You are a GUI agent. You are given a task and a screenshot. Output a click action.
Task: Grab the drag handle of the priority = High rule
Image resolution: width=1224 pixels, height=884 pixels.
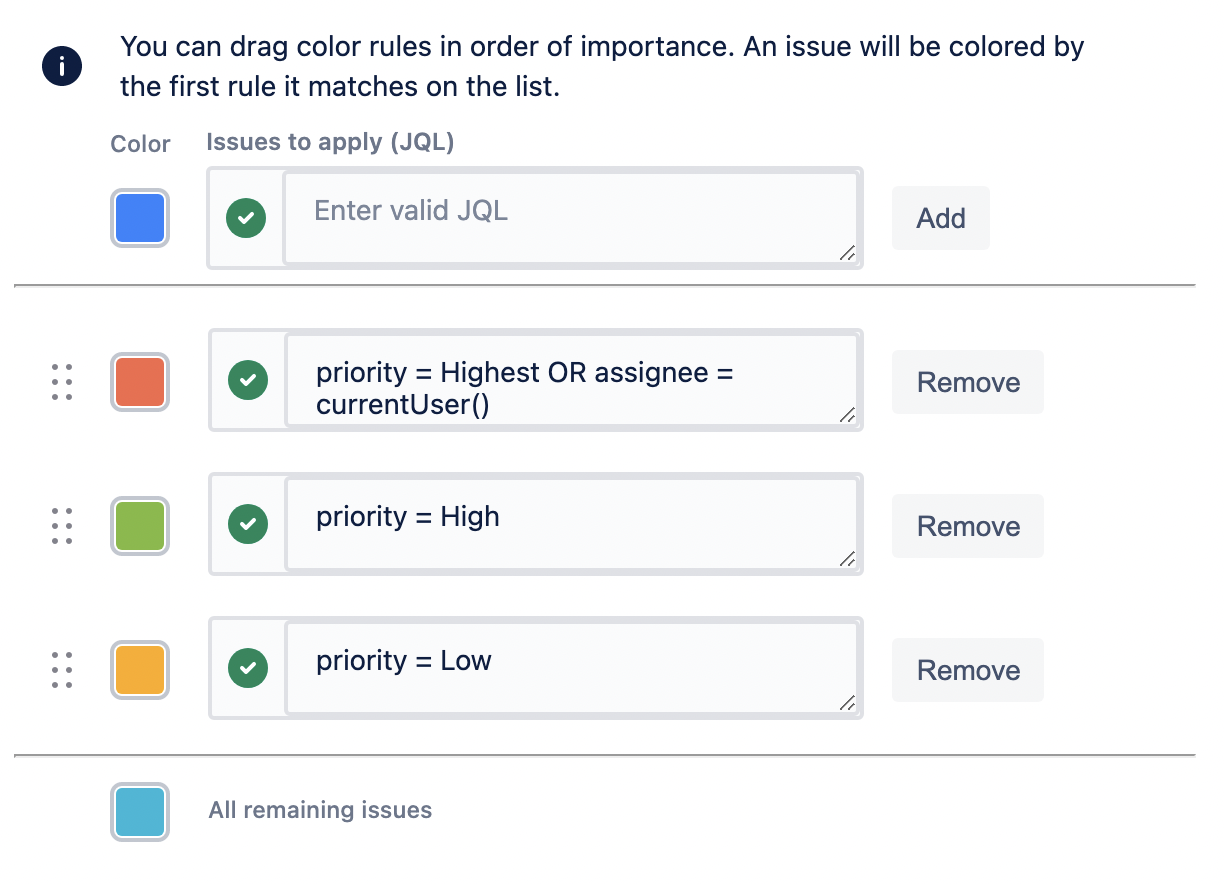[x=62, y=526]
